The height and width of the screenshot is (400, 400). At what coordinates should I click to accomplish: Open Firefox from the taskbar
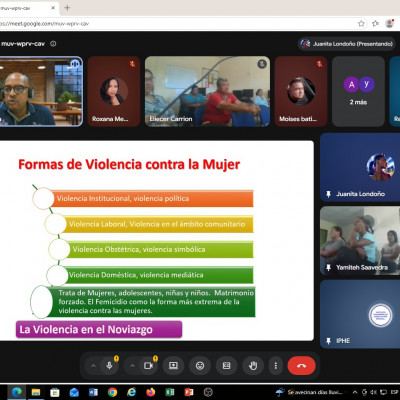click(x=151, y=392)
